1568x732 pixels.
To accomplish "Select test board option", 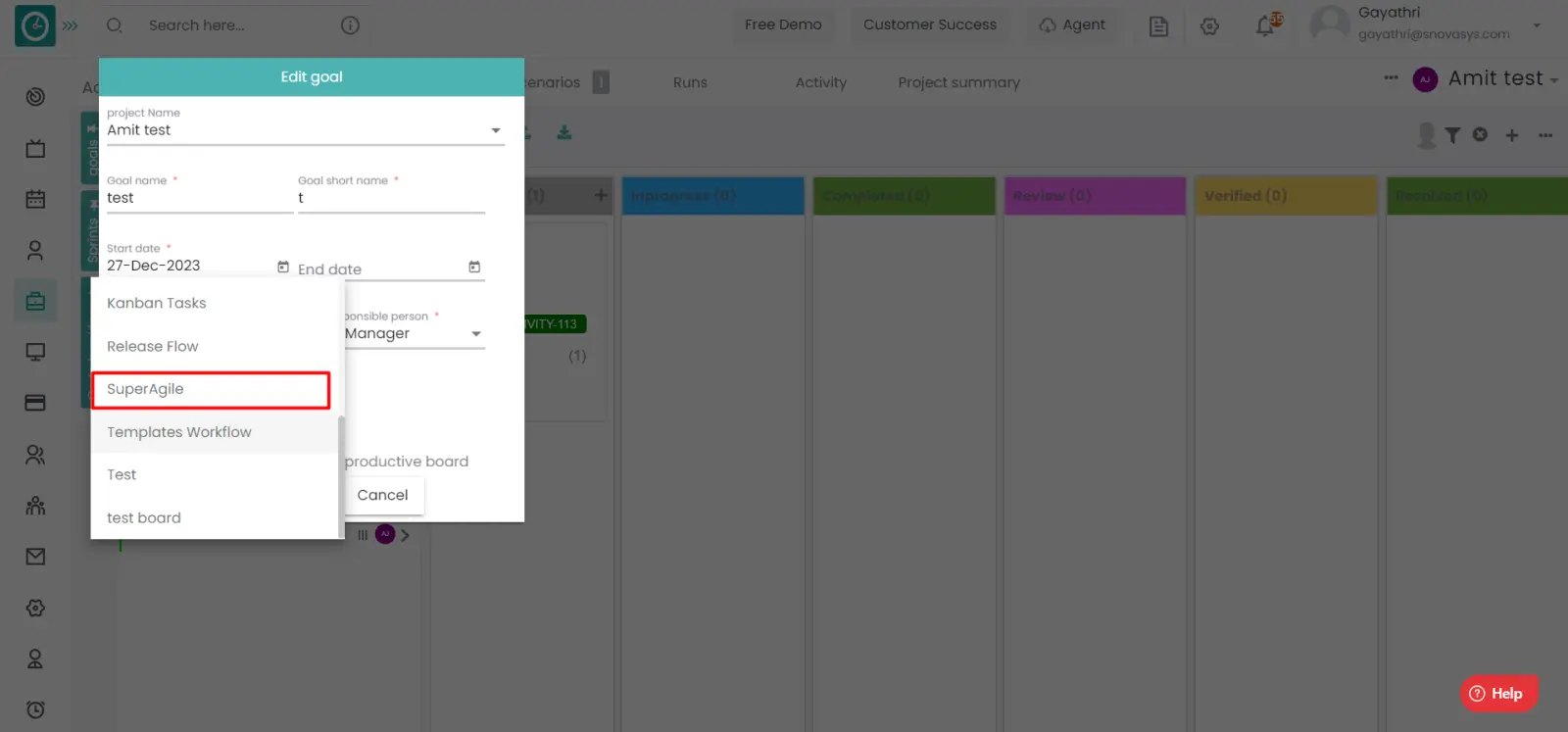I will (x=215, y=517).
